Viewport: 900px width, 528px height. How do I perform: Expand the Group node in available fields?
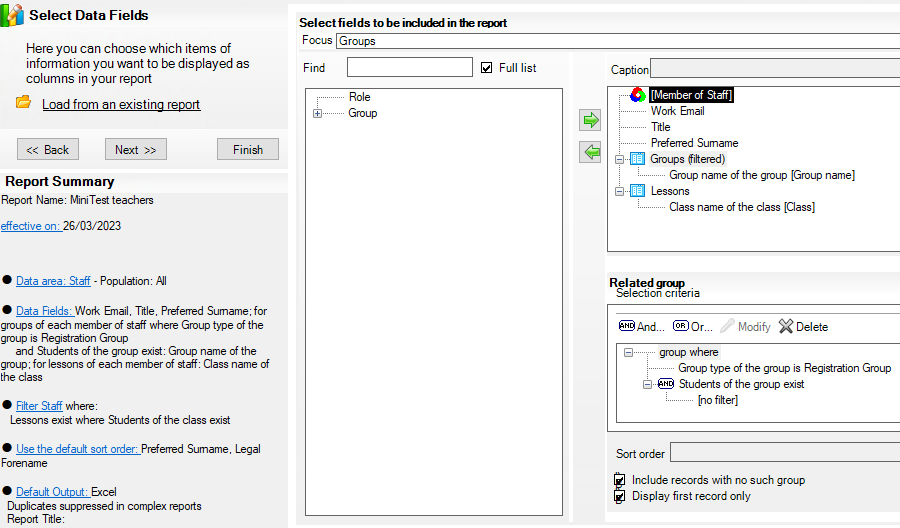click(317, 113)
